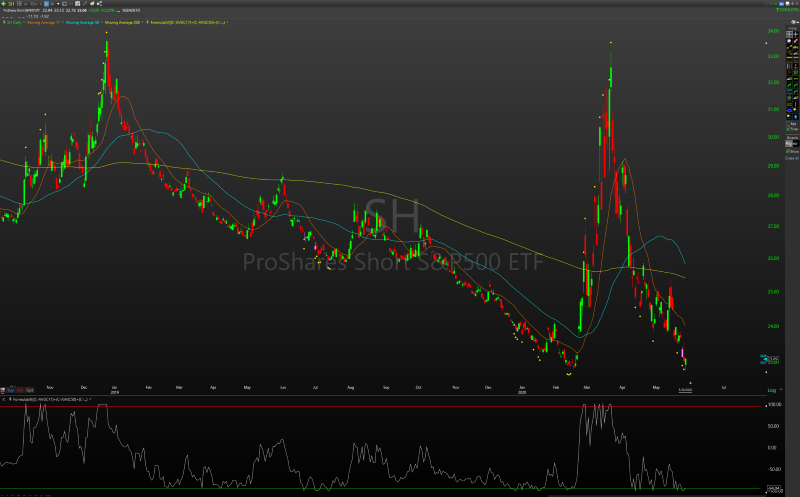Screen dimensions: 800x497
Task: Click the green plus add icon
Action: pos(3,4)
